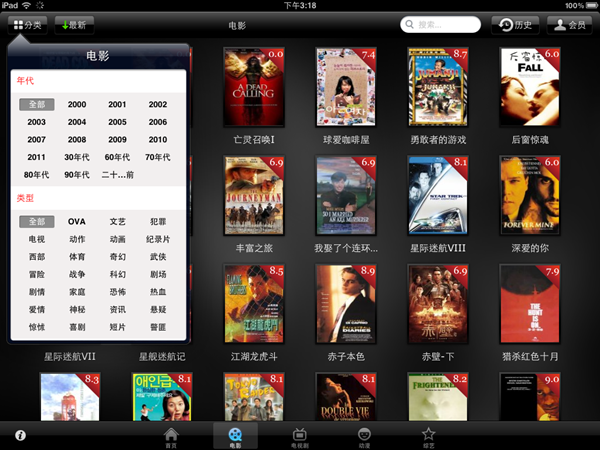Open the 赤壁-下 poster

coord(438,304)
